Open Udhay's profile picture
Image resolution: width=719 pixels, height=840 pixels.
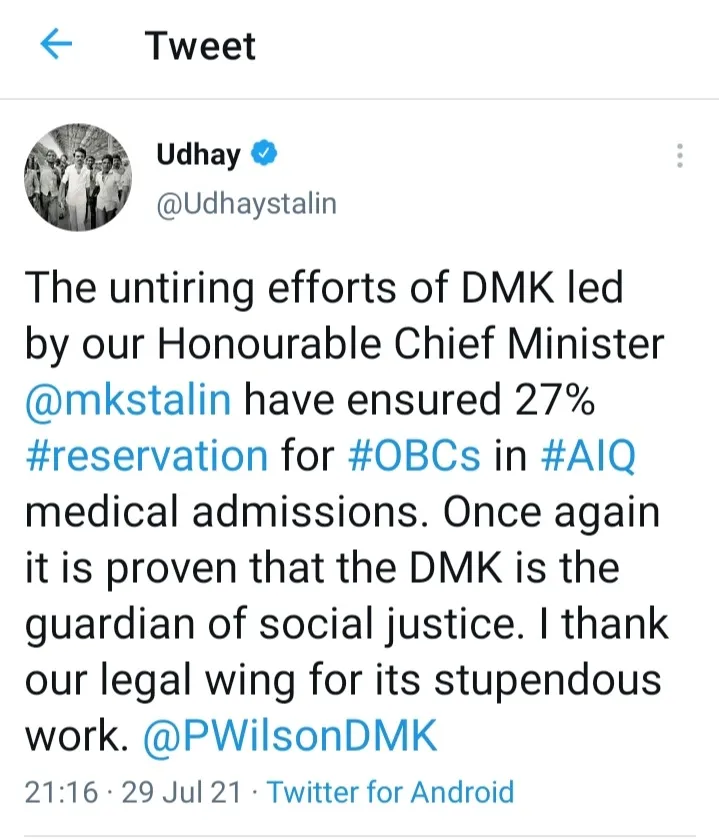tap(78, 178)
